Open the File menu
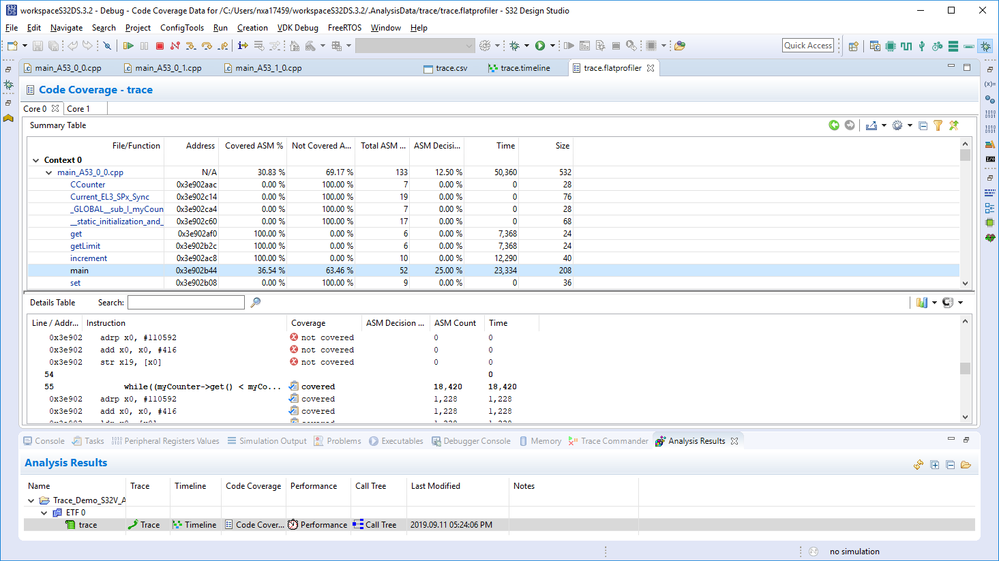This screenshot has width=999, height=561. click(x=11, y=28)
